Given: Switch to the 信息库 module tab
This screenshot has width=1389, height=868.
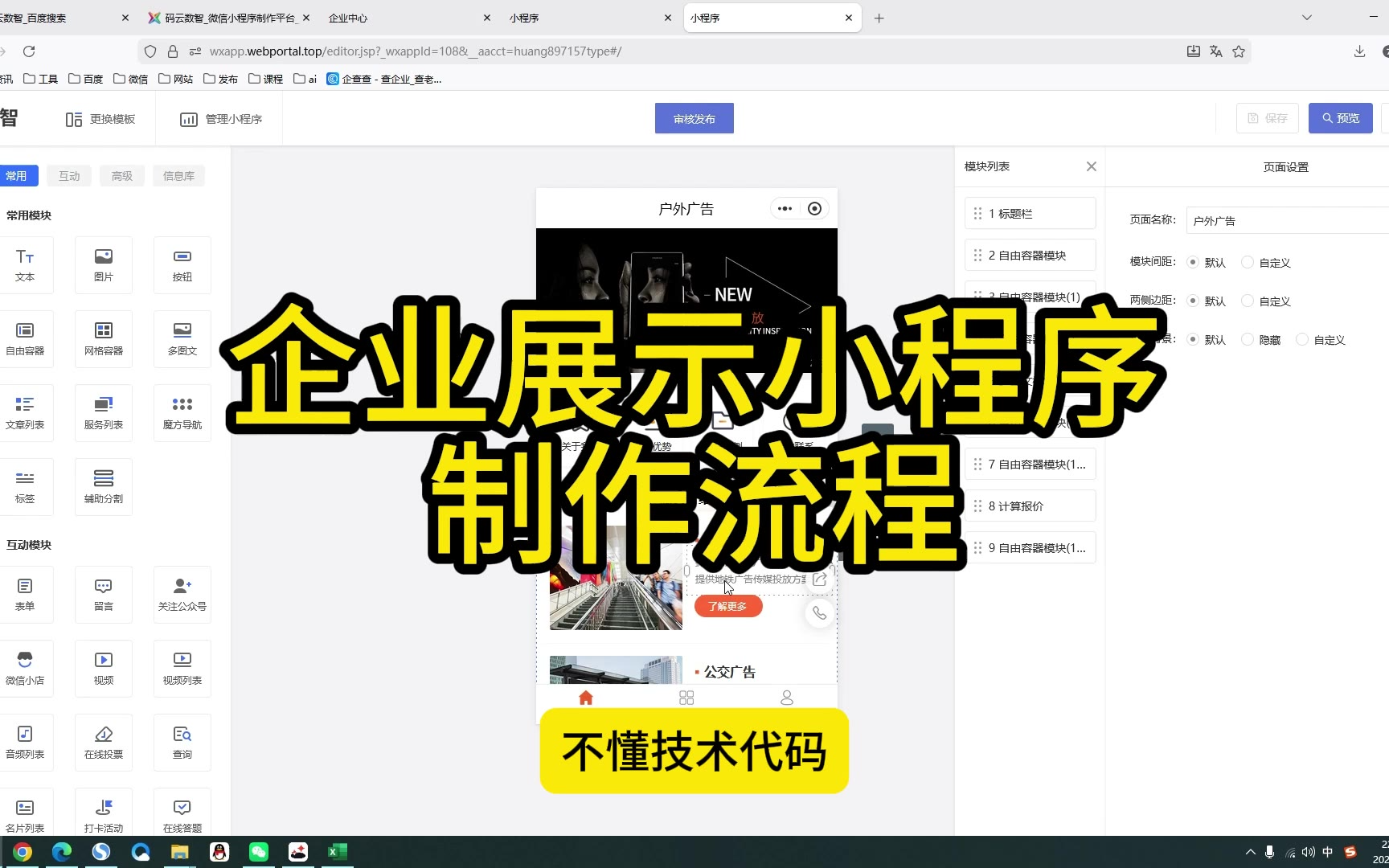Looking at the screenshot, I should tap(178, 176).
